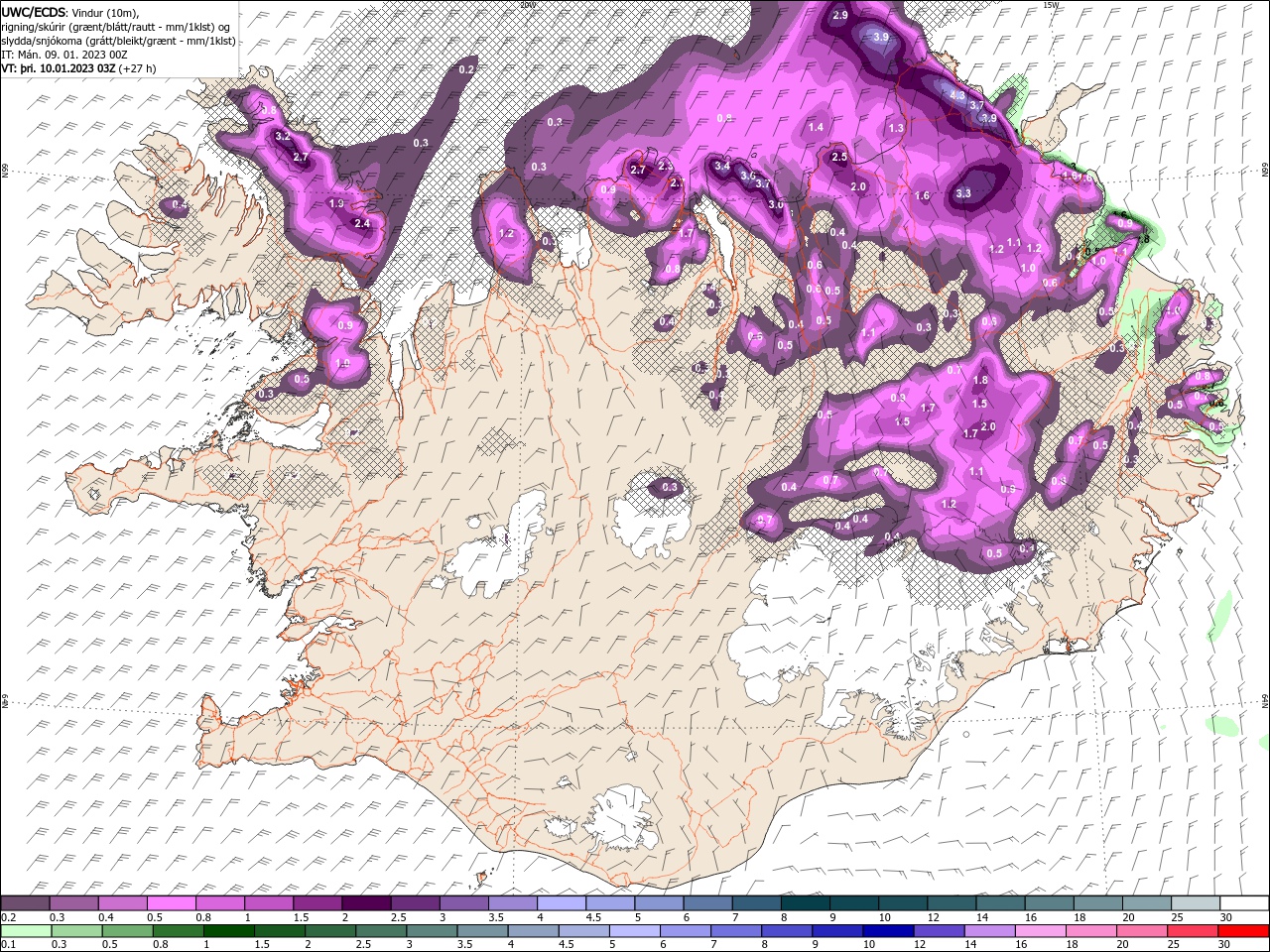Pick the 20 pink-red swatch on the rain scale
Screen dimensions: 1270x952
coord(1141,931)
